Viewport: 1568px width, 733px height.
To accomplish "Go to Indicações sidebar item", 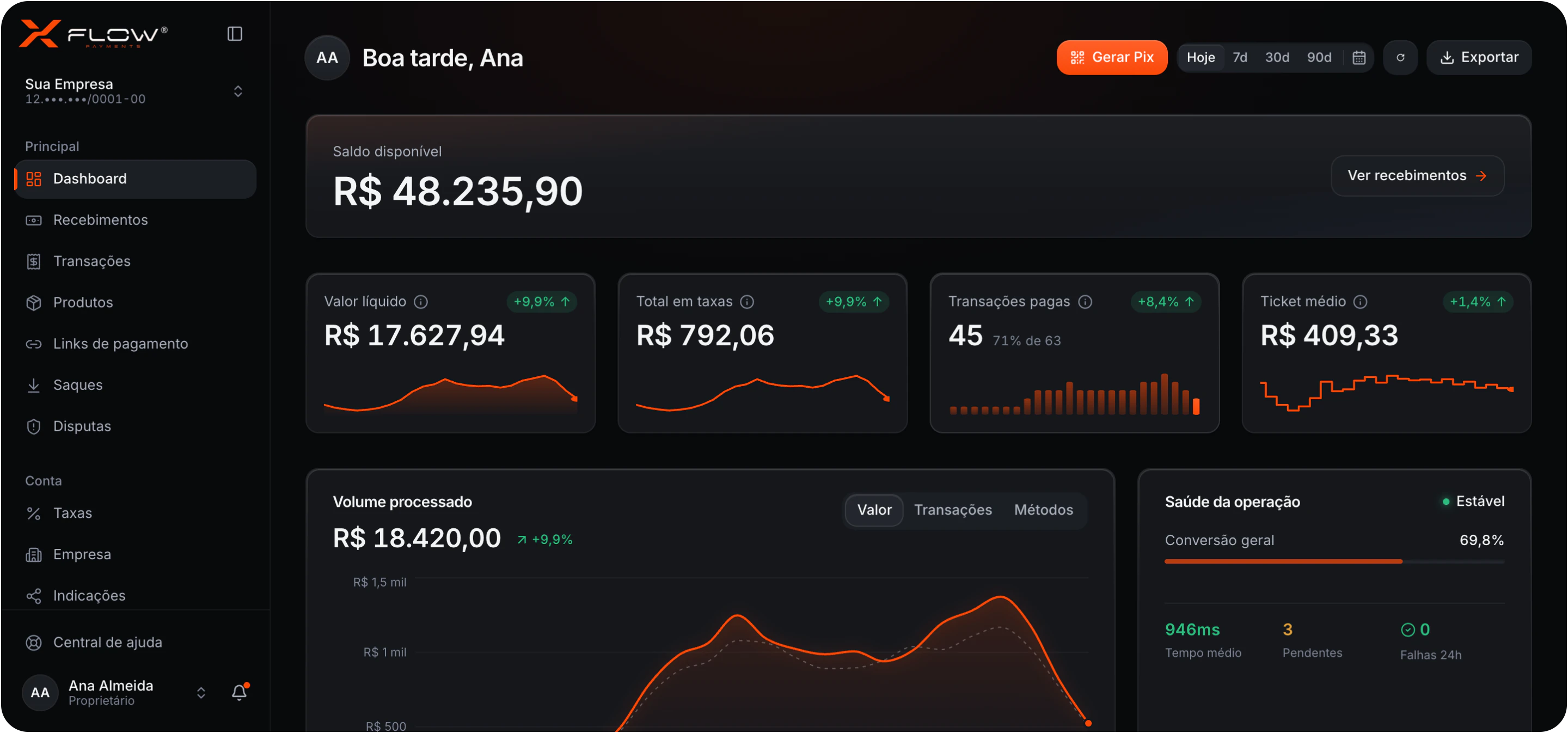I will pyautogui.click(x=135, y=595).
